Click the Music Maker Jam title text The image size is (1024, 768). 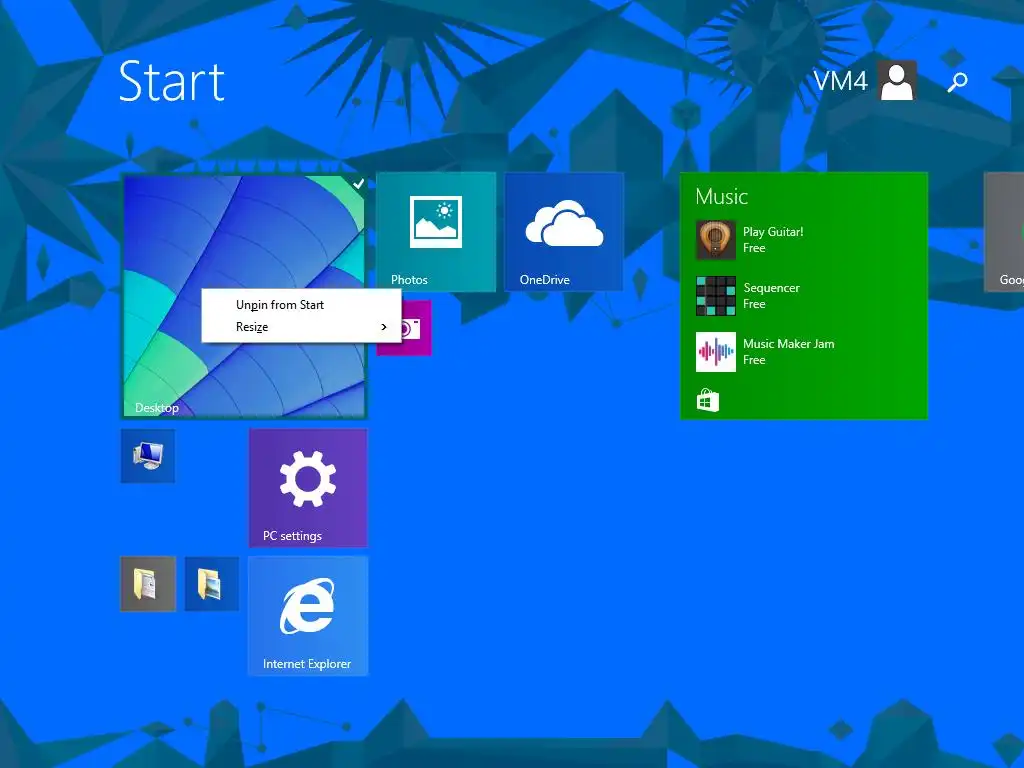789,344
